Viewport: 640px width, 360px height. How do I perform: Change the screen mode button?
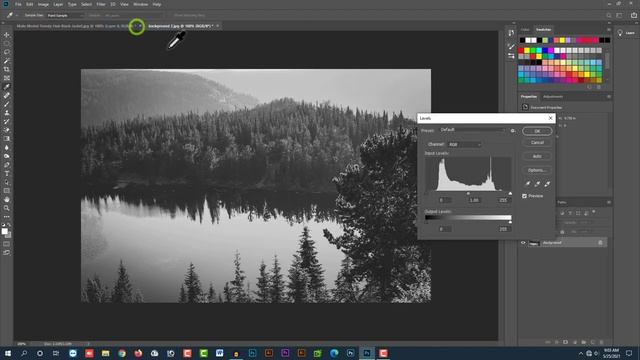click(7, 253)
